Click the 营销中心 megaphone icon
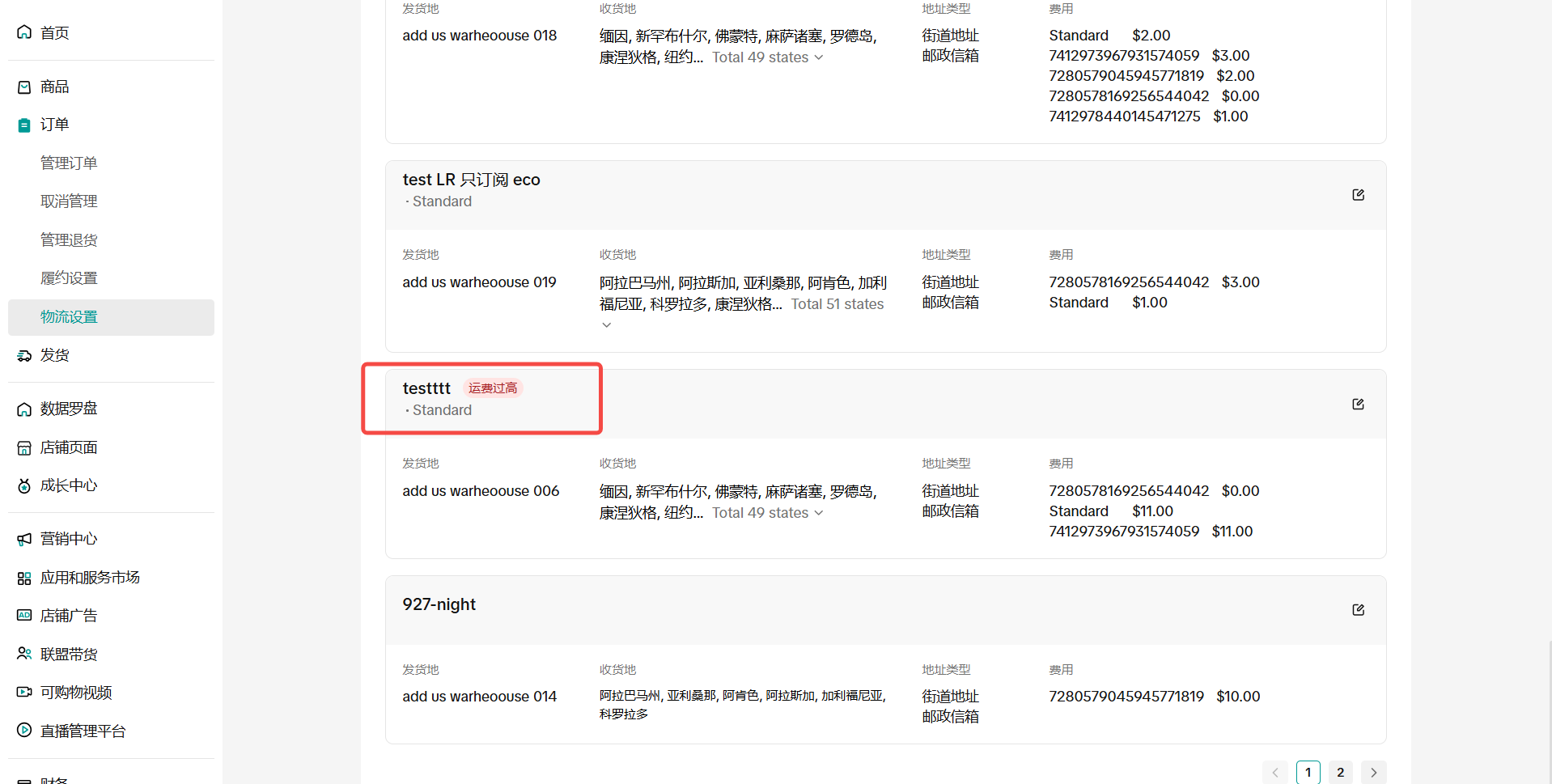 (x=24, y=539)
